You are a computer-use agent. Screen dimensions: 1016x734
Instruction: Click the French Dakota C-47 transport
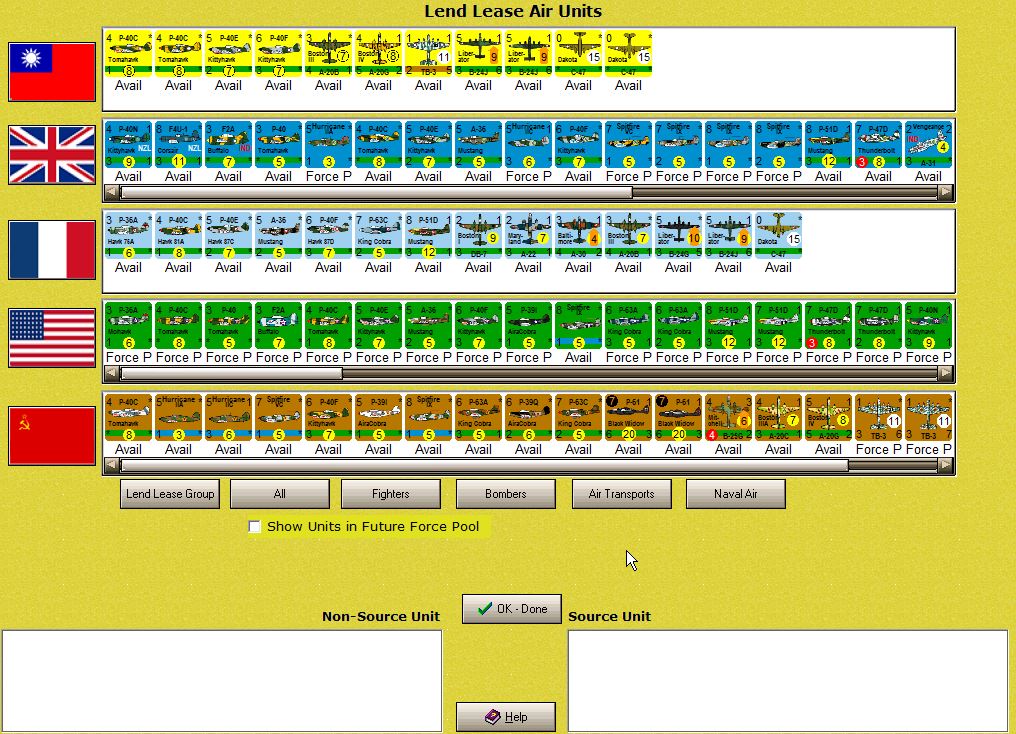point(778,236)
